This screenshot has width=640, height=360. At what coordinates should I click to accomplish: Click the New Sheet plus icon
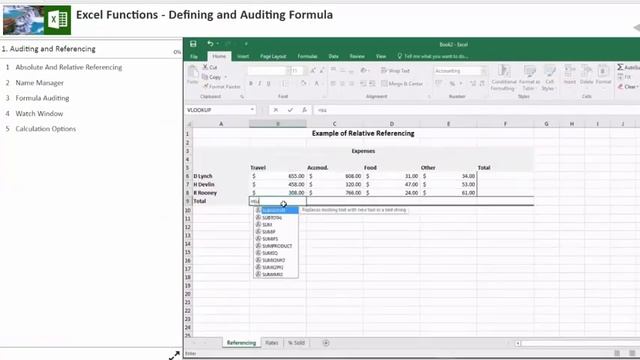pos(326,343)
